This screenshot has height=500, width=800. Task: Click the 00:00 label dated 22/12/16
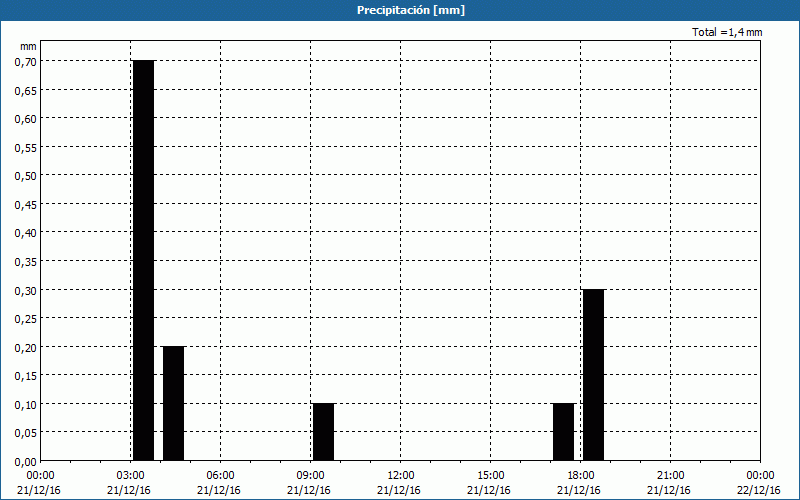point(760,475)
